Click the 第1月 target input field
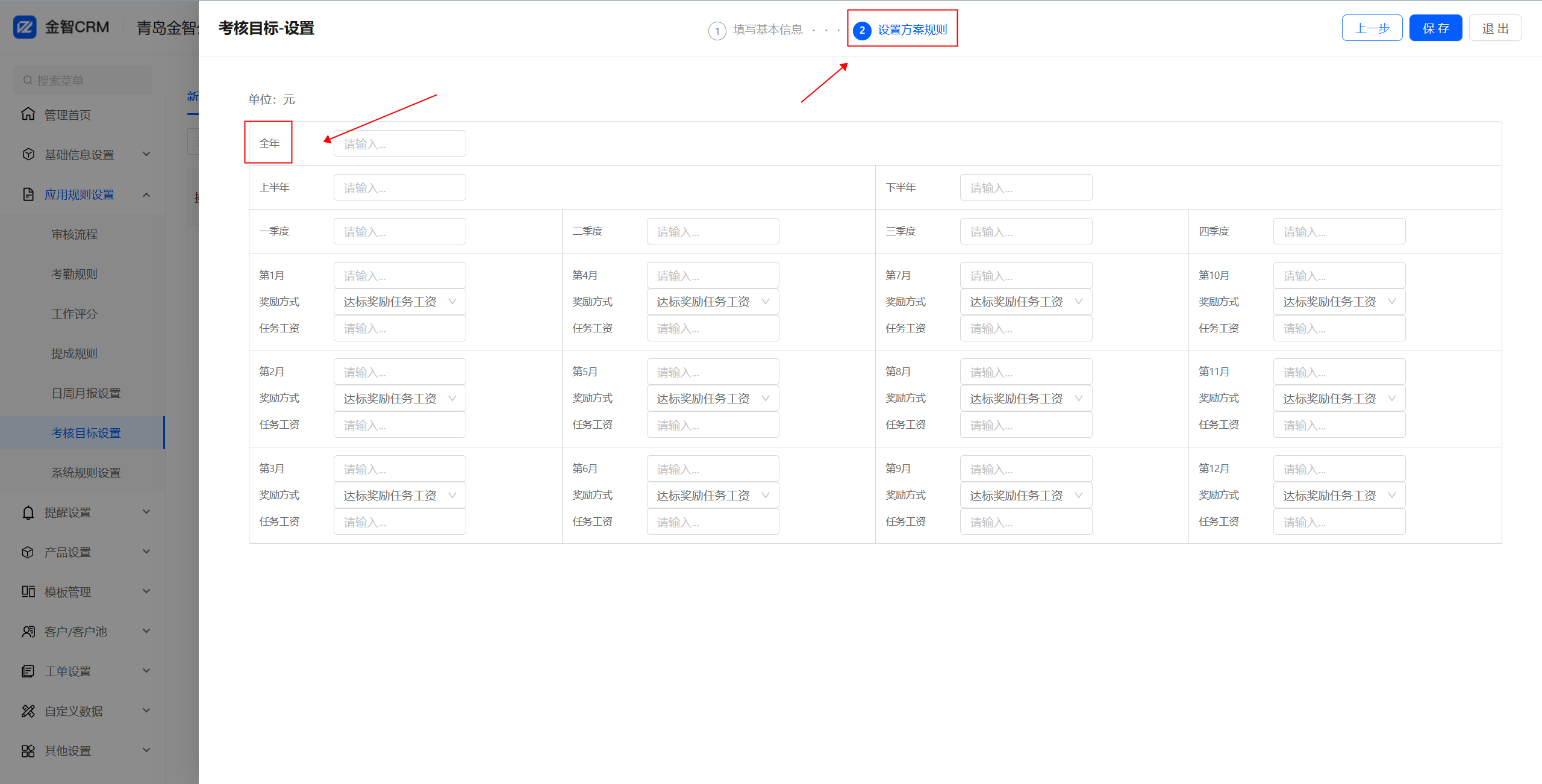This screenshot has width=1542, height=784. pos(400,275)
